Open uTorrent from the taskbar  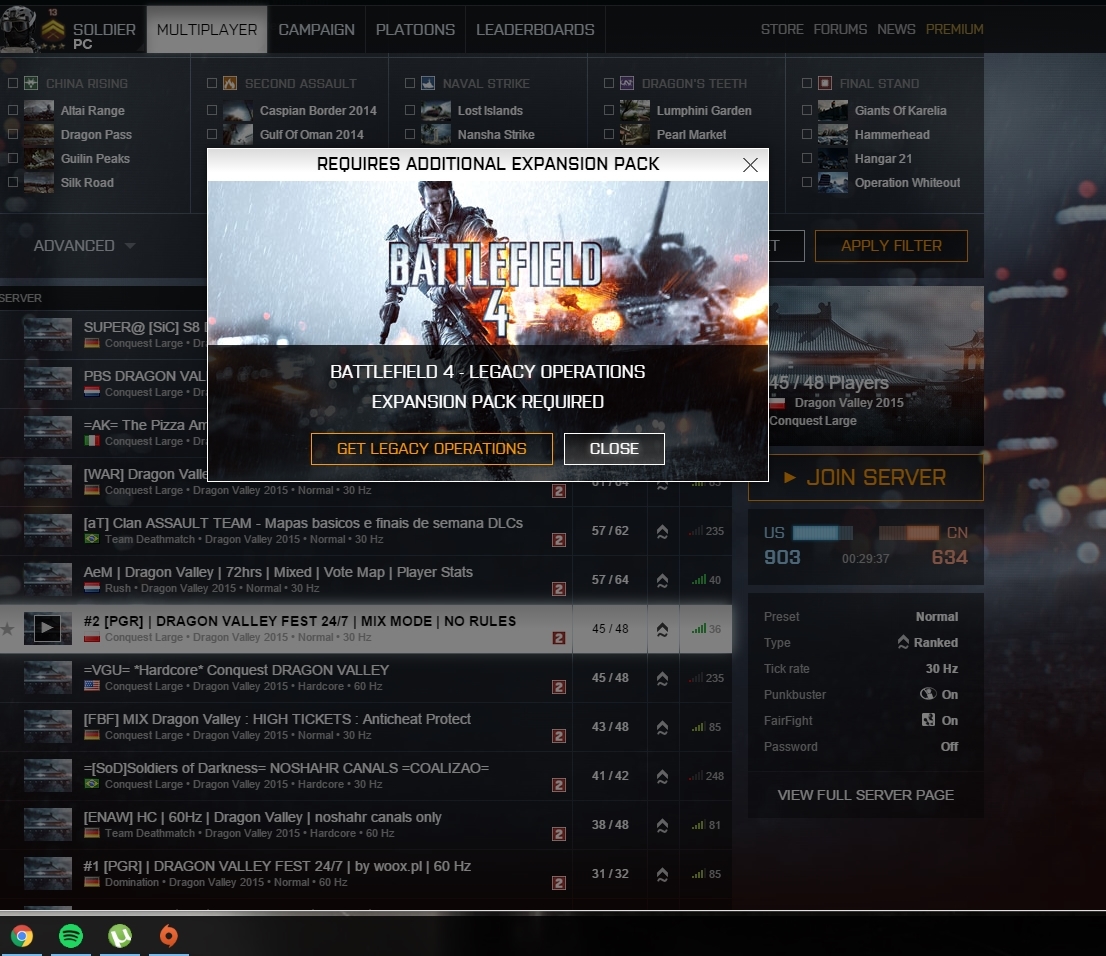[x=120, y=936]
